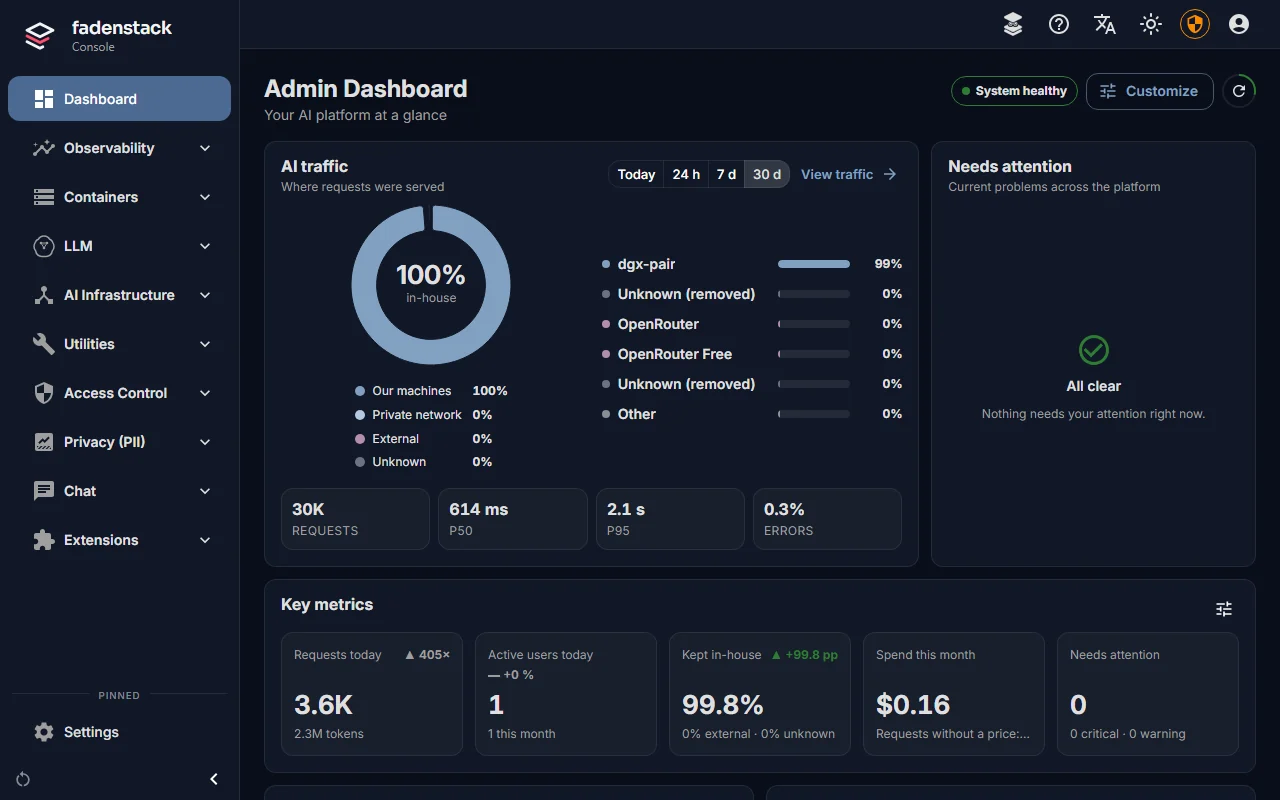Expand the Utilities menu chevron

(205, 344)
